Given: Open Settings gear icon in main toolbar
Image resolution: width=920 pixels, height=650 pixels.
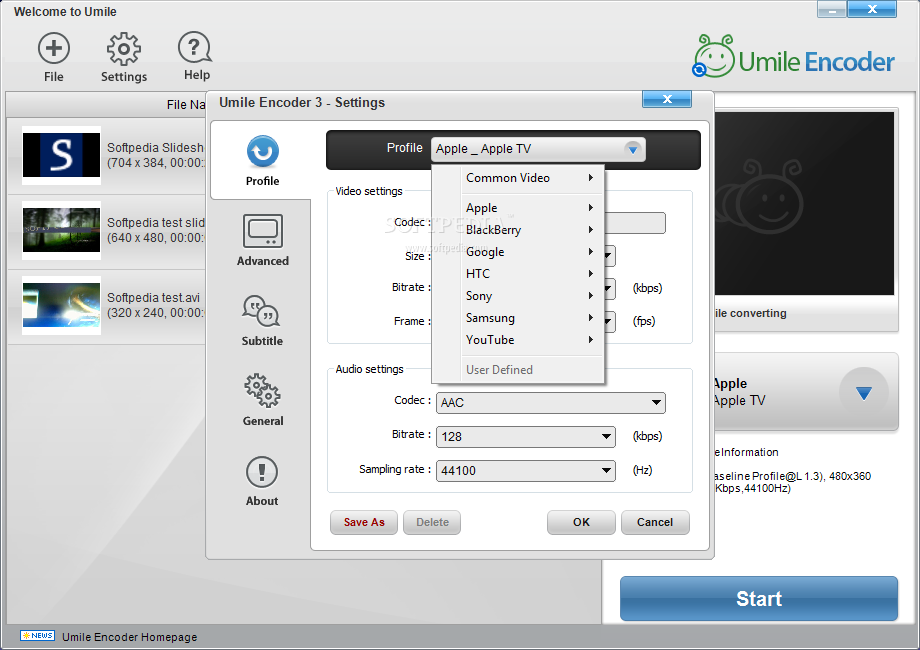Looking at the screenshot, I should (x=123, y=49).
